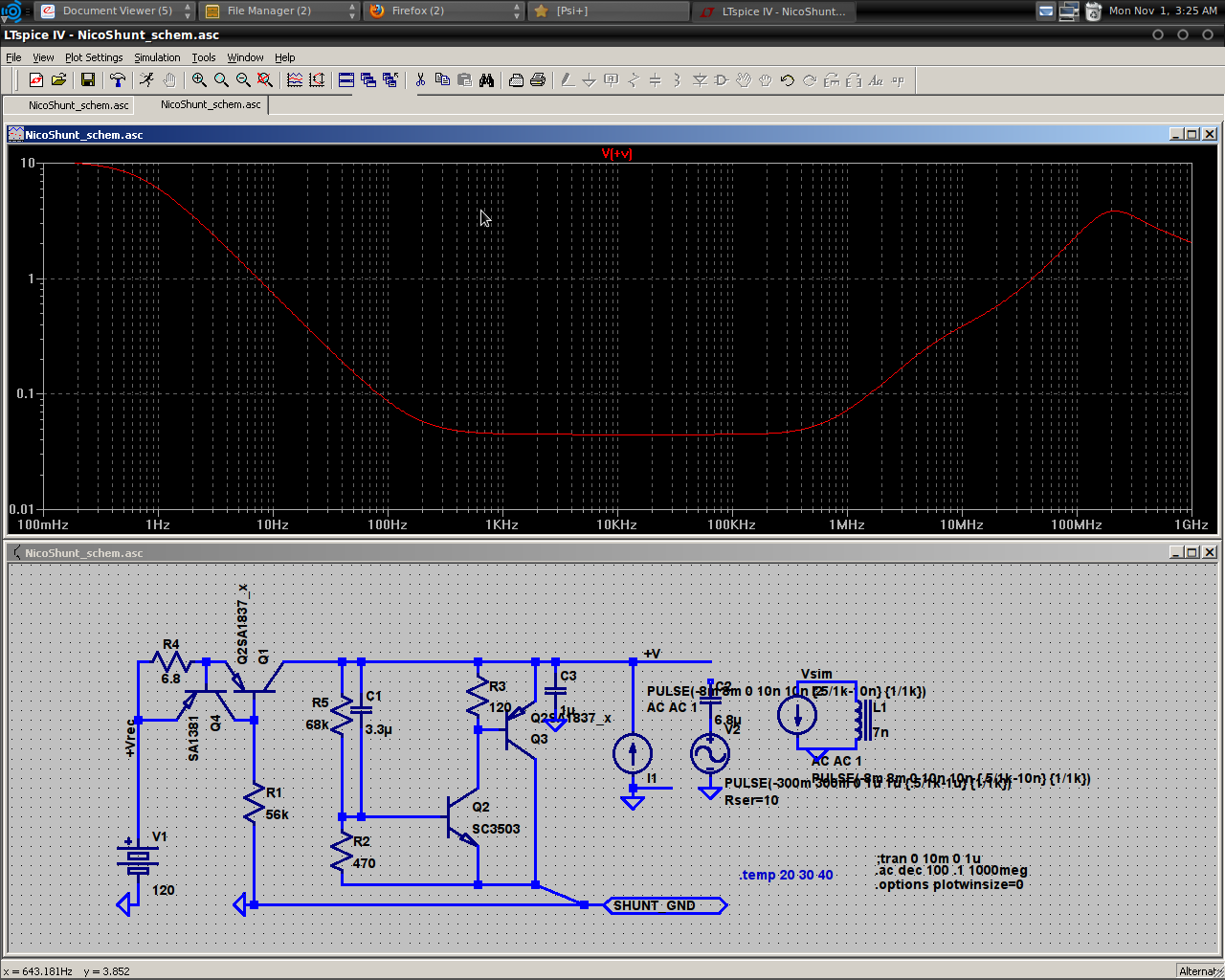The height and width of the screenshot is (980, 1225).
Task: Click the C1 capacitor label
Action: pos(373,696)
